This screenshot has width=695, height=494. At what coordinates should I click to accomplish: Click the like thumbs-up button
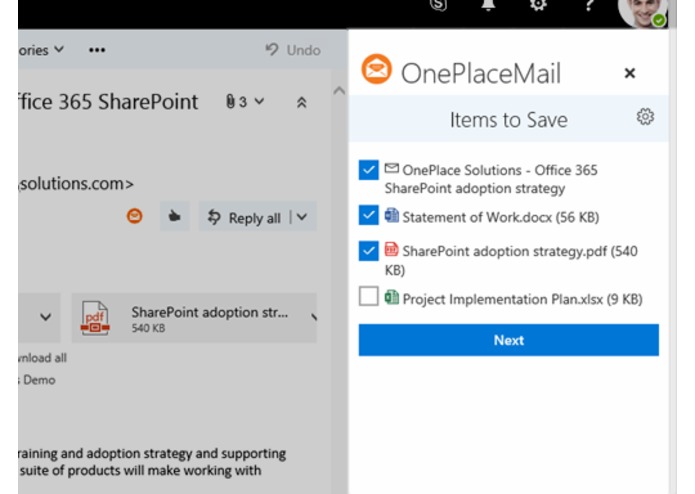[174, 216]
